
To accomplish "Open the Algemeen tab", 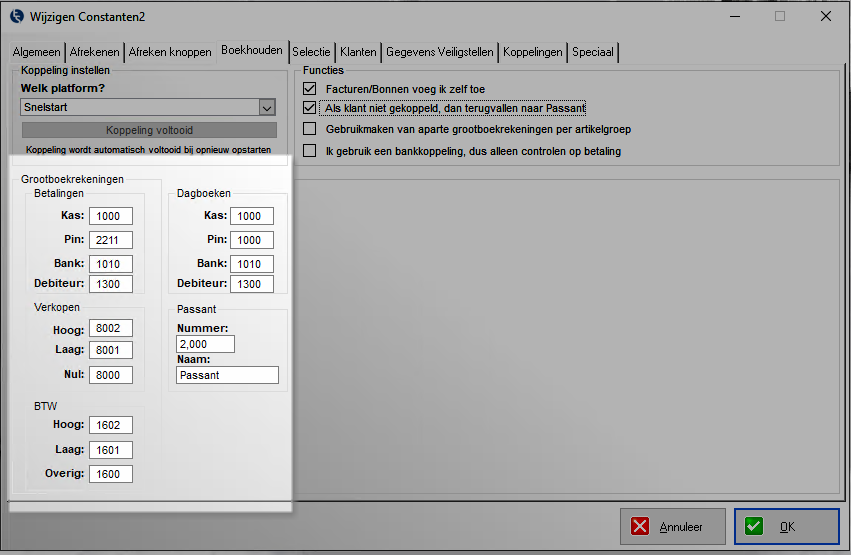I will click(37, 52).
